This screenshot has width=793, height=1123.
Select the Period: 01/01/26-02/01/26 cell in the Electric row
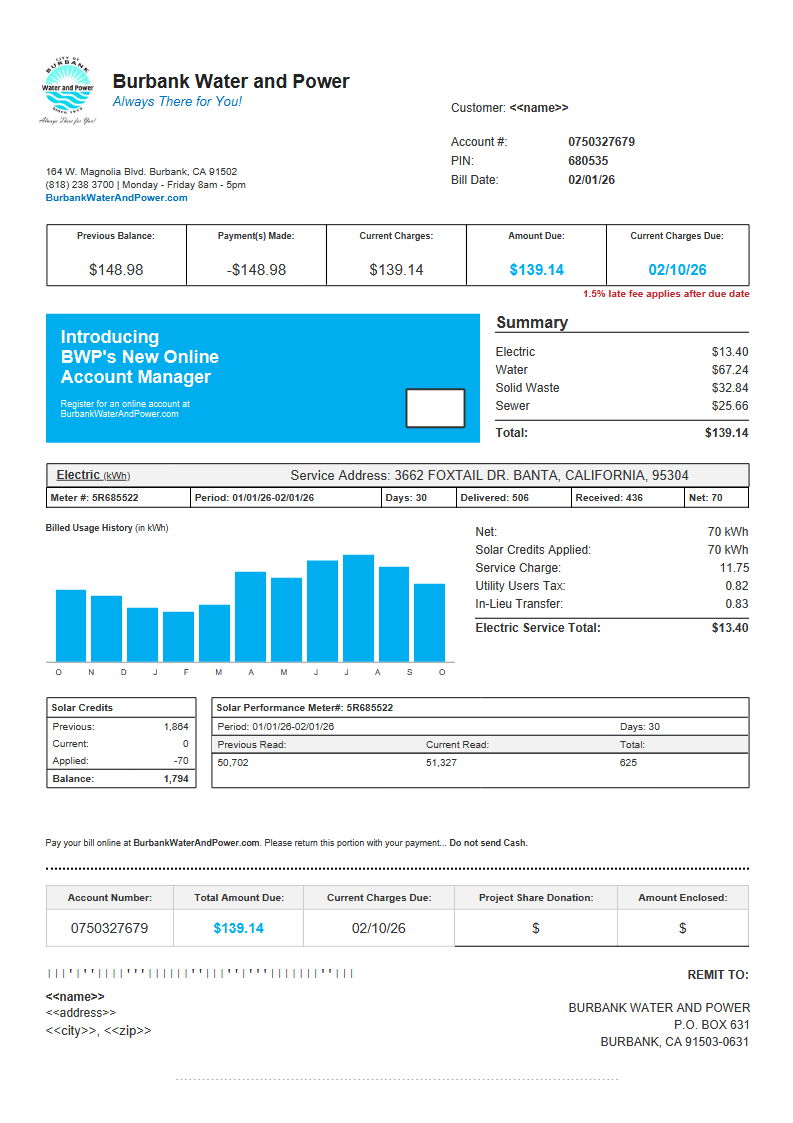[286, 498]
